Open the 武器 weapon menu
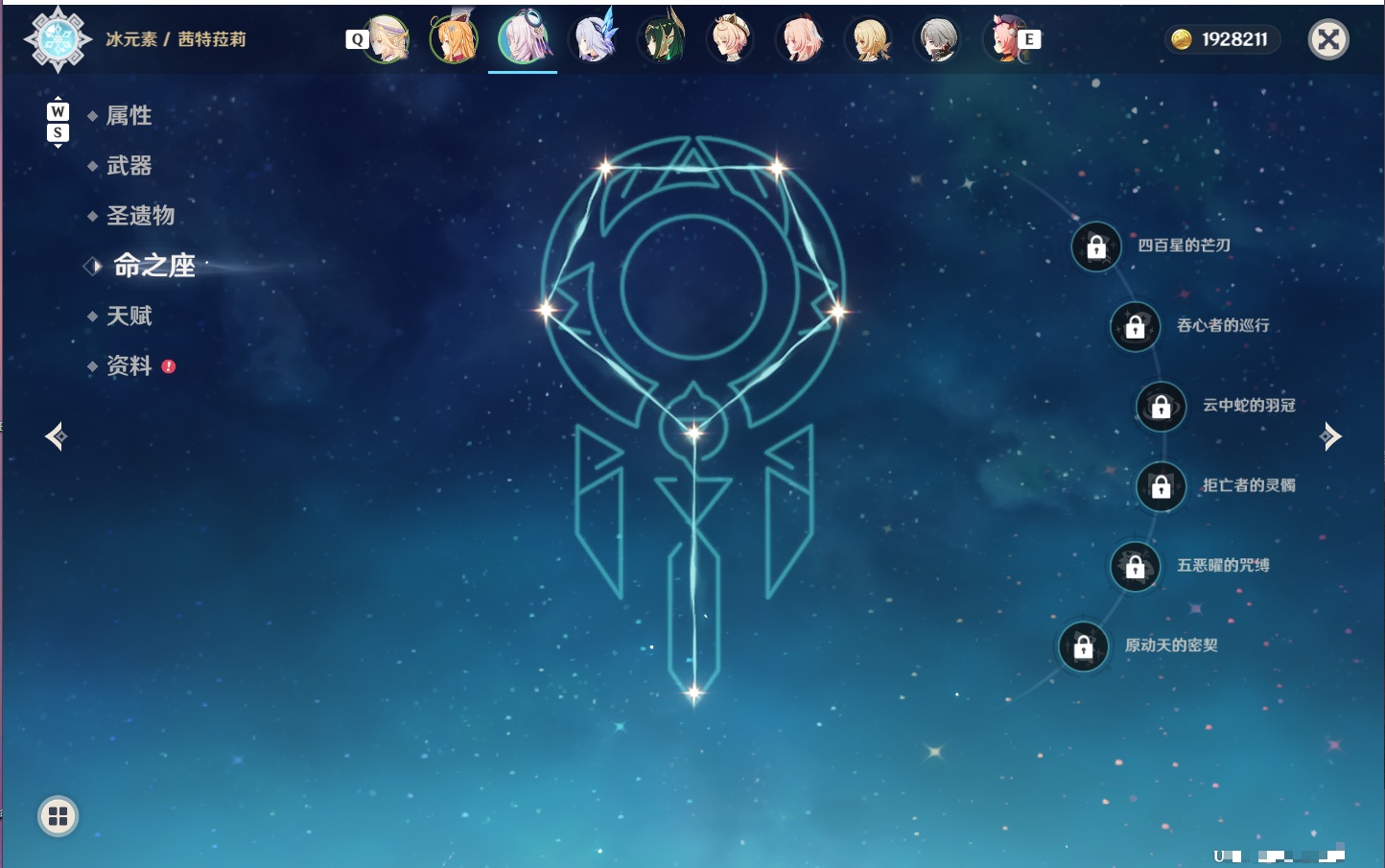The image size is (1385, 868). coord(129,166)
